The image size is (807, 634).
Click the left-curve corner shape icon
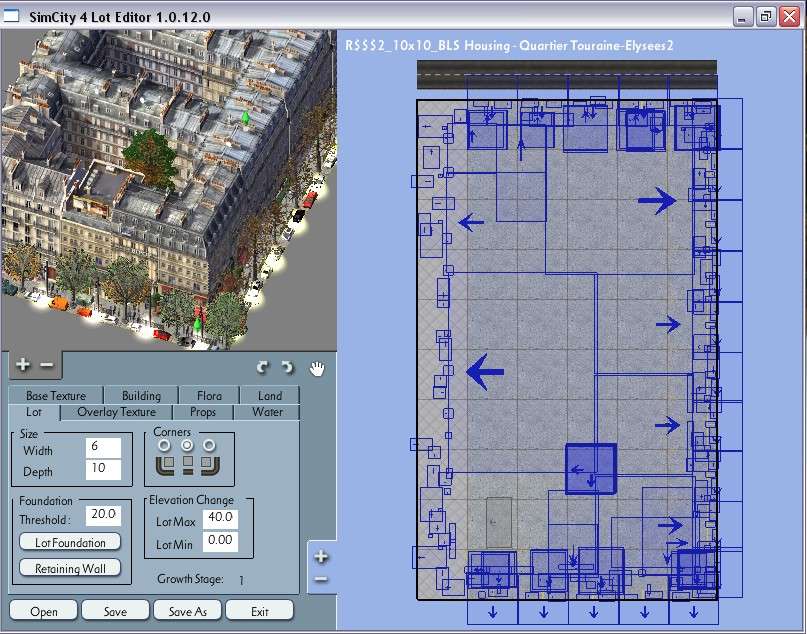(165, 465)
